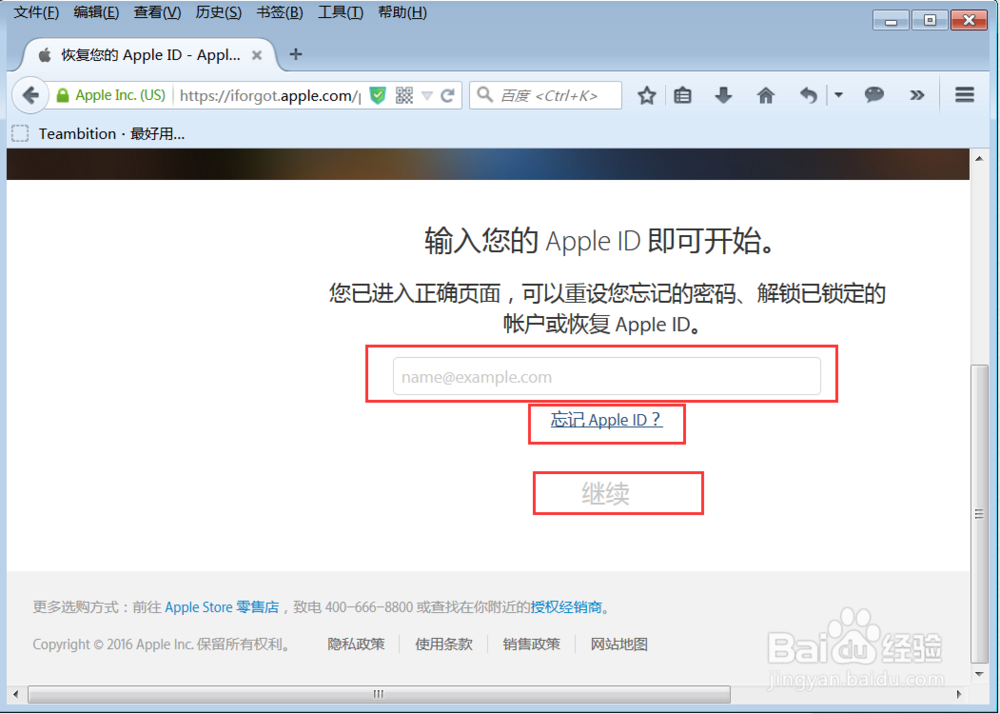Expand dropdown arrow next to undo icon
Viewport: 1000px width, 714px height.
point(839,95)
